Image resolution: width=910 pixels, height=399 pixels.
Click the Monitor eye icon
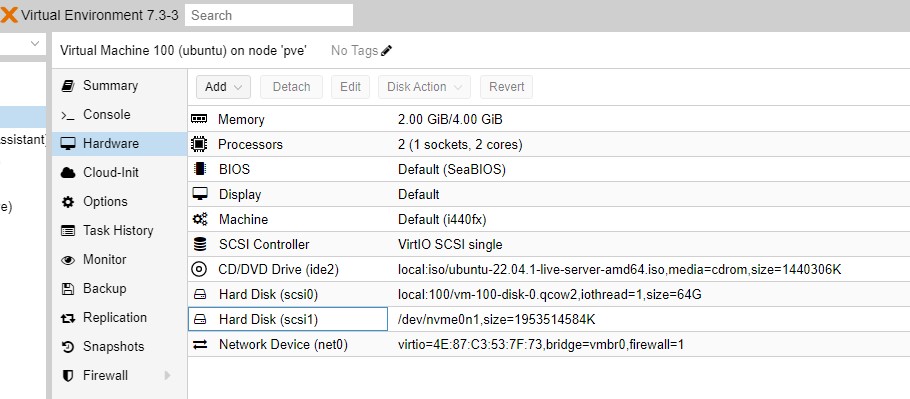coord(68,260)
